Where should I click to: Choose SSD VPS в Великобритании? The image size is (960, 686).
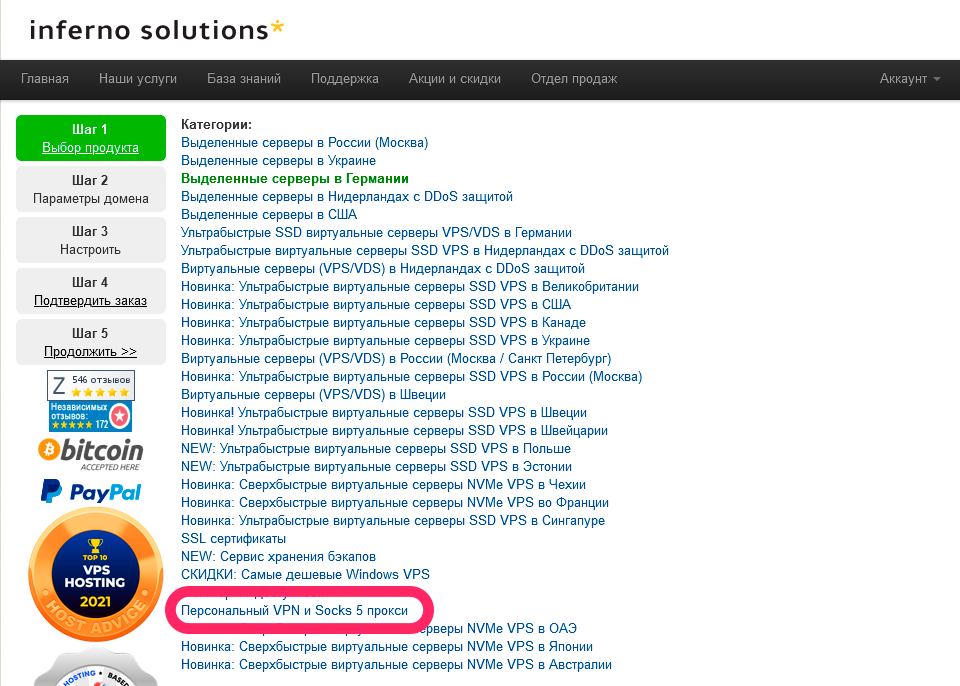click(410, 287)
